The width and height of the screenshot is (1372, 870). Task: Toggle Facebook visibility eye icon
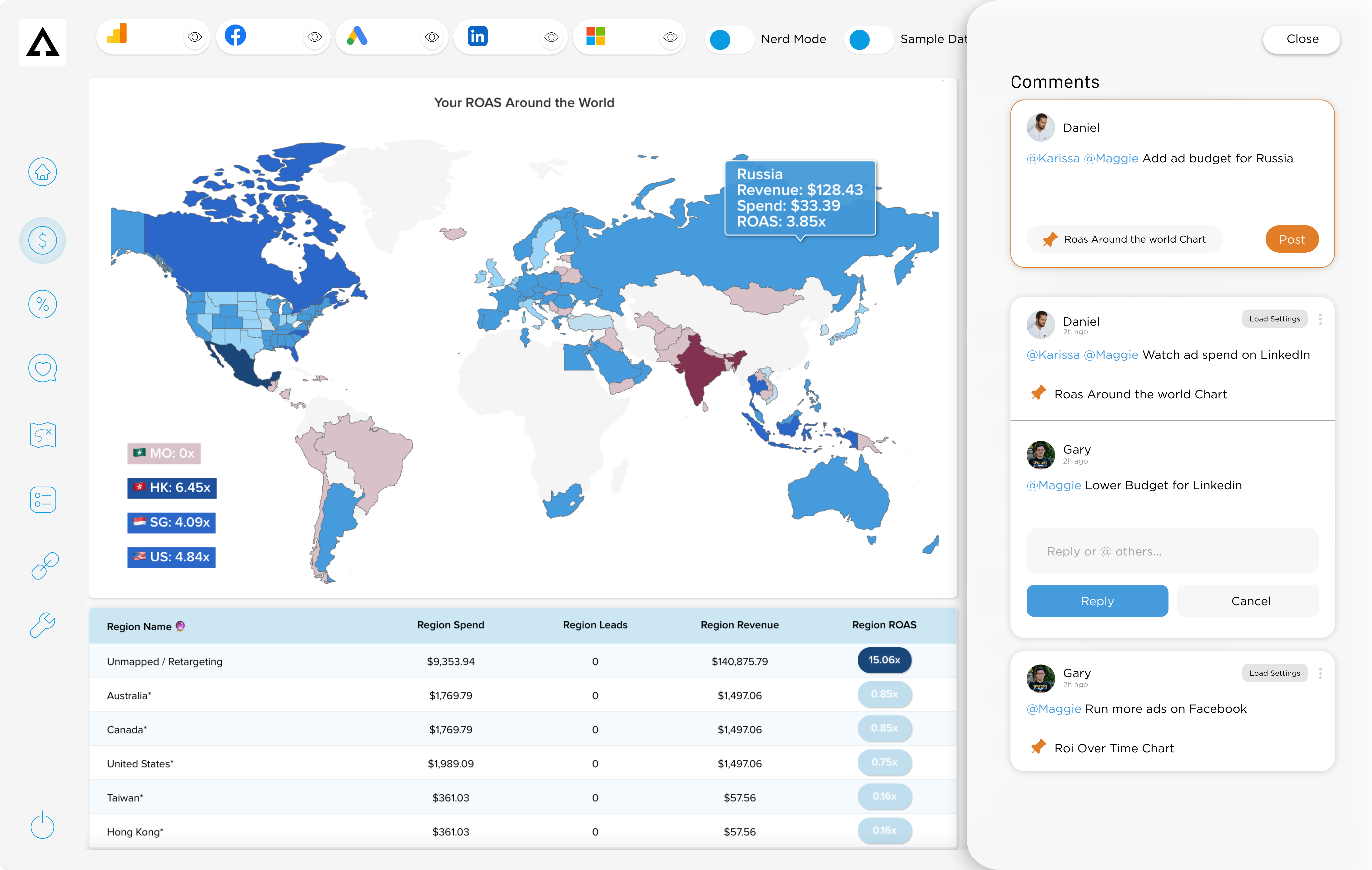point(314,38)
